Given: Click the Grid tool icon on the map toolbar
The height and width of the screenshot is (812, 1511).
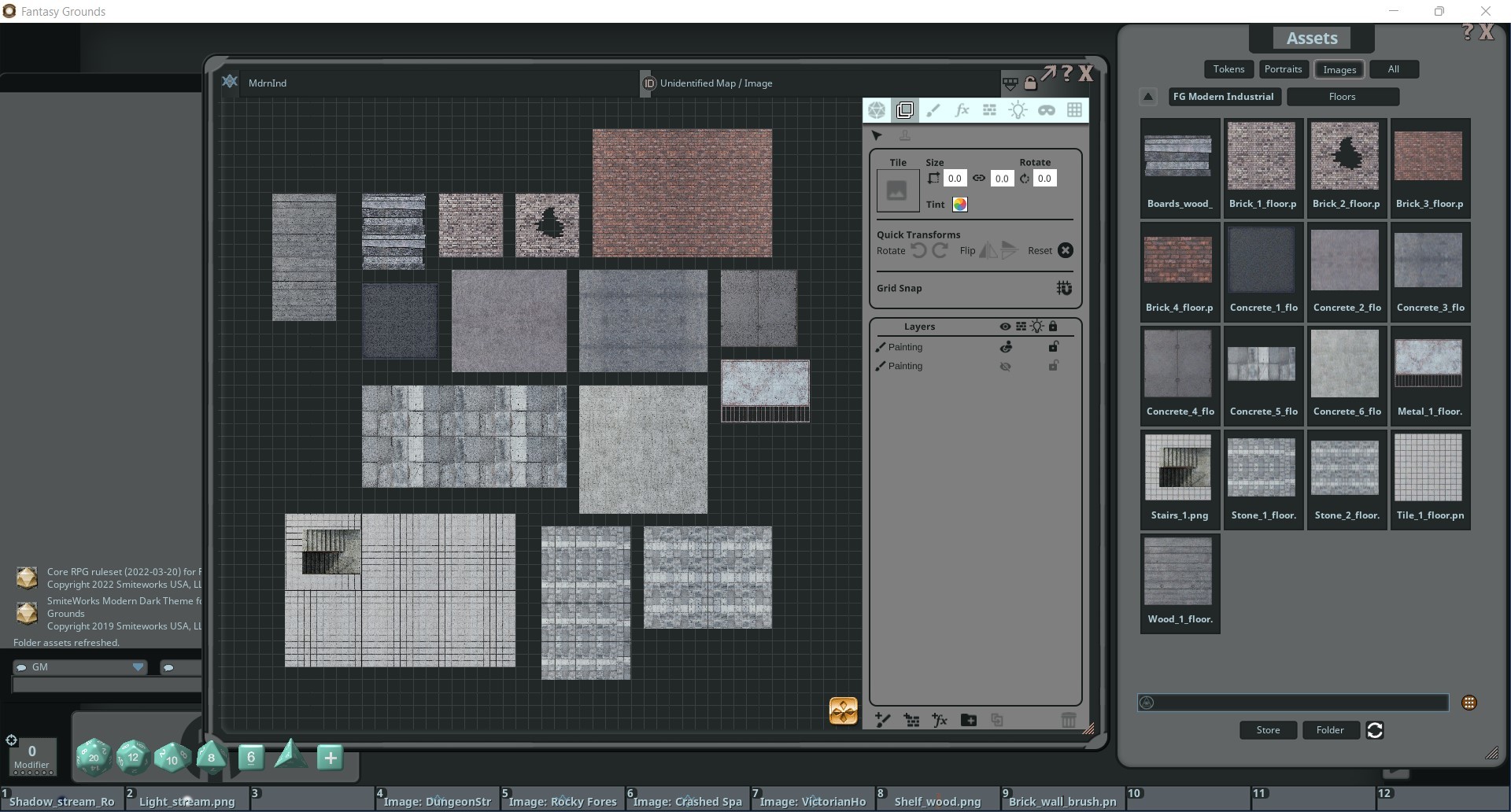Looking at the screenshot, I should (1074, 110).
